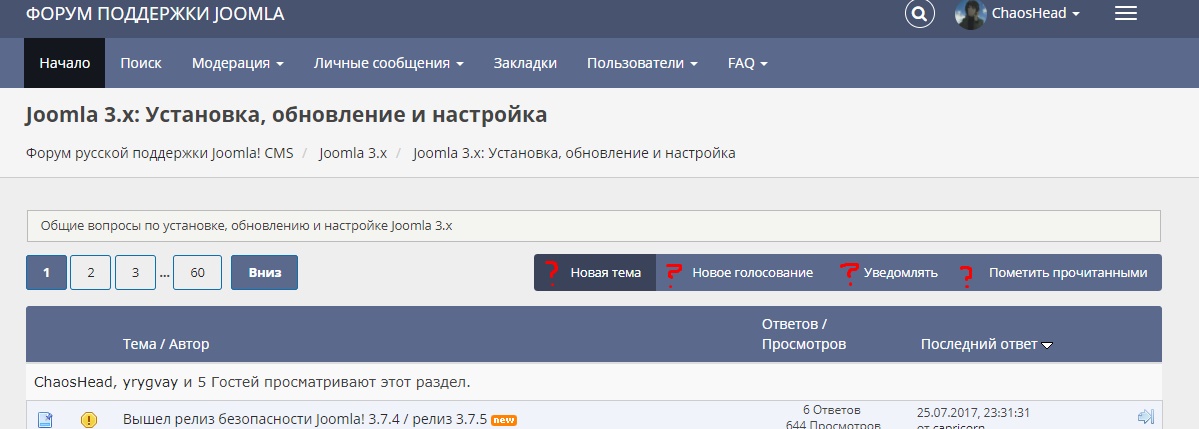
Task: Go to forum title ФОРУМ ПОДДЕРЖКИ JOOMLA
Action: (x=155, y=14)
